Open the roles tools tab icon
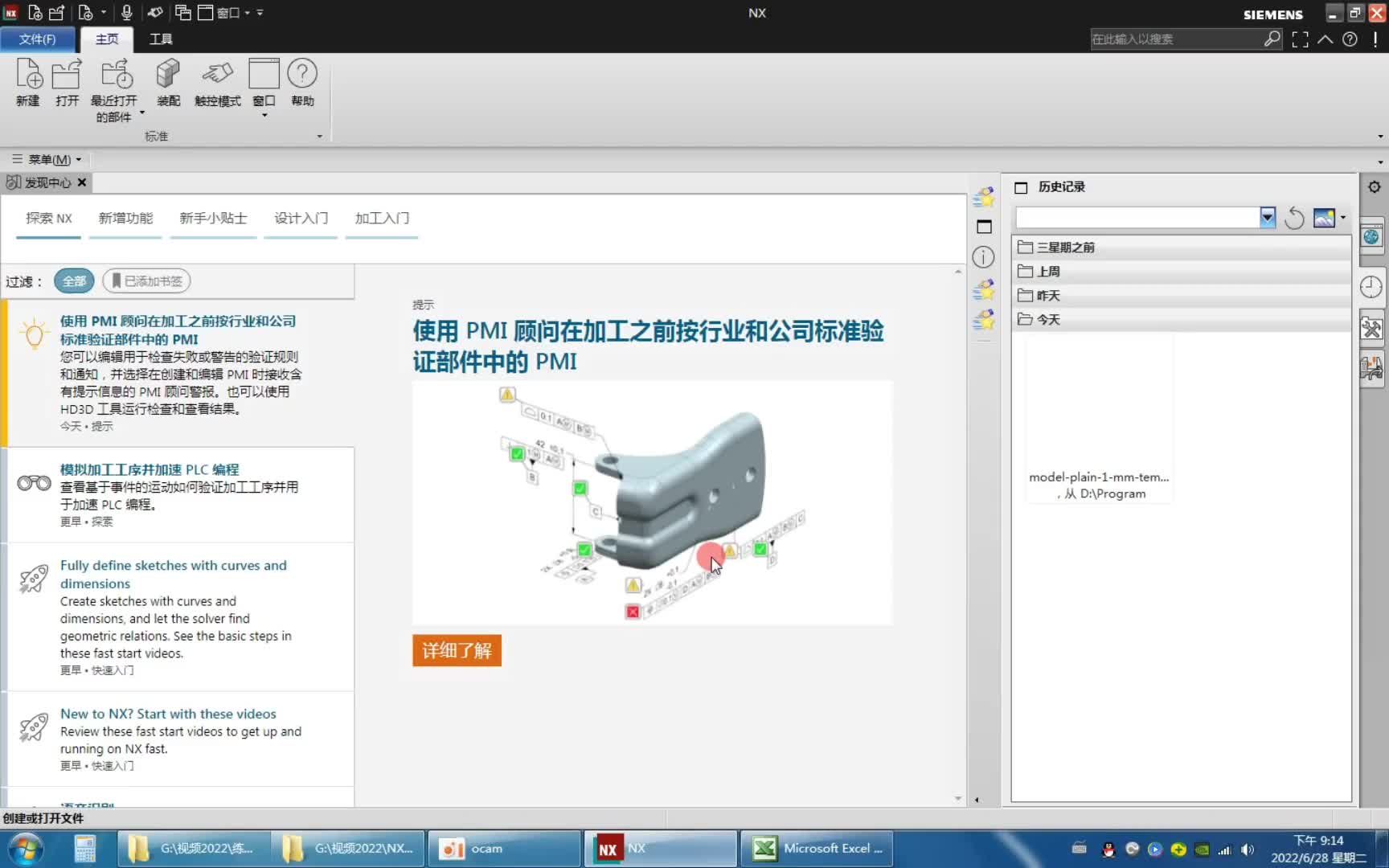1389x868 pixels. [1371, 328]
